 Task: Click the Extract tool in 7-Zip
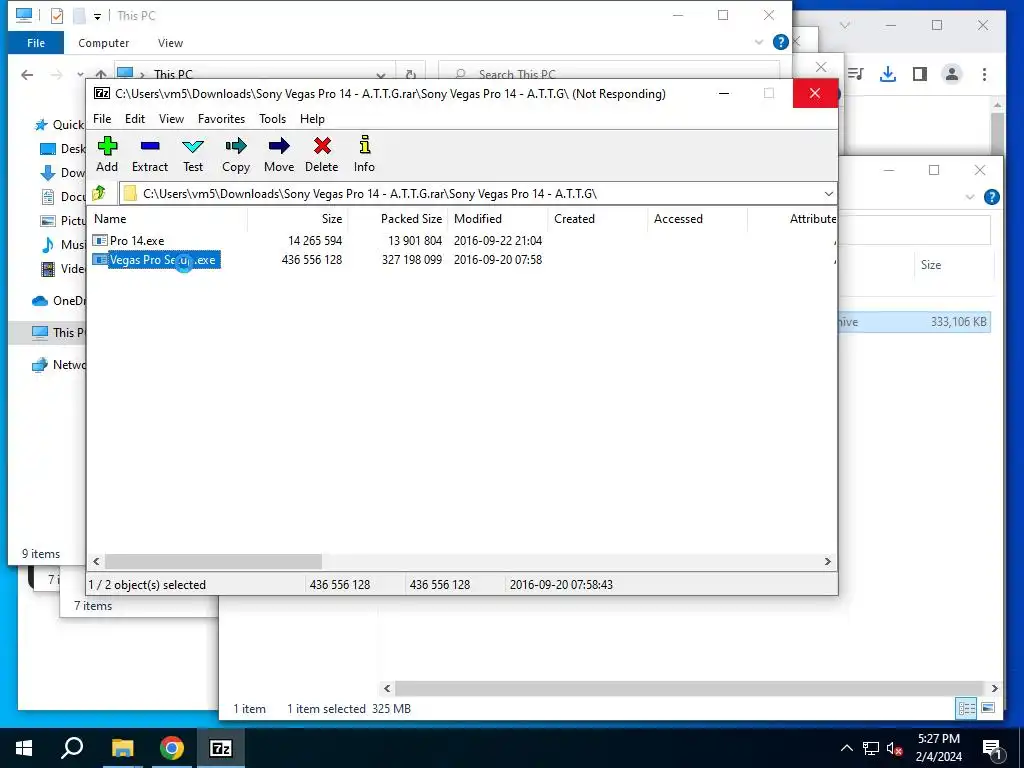tap(150, 154)
